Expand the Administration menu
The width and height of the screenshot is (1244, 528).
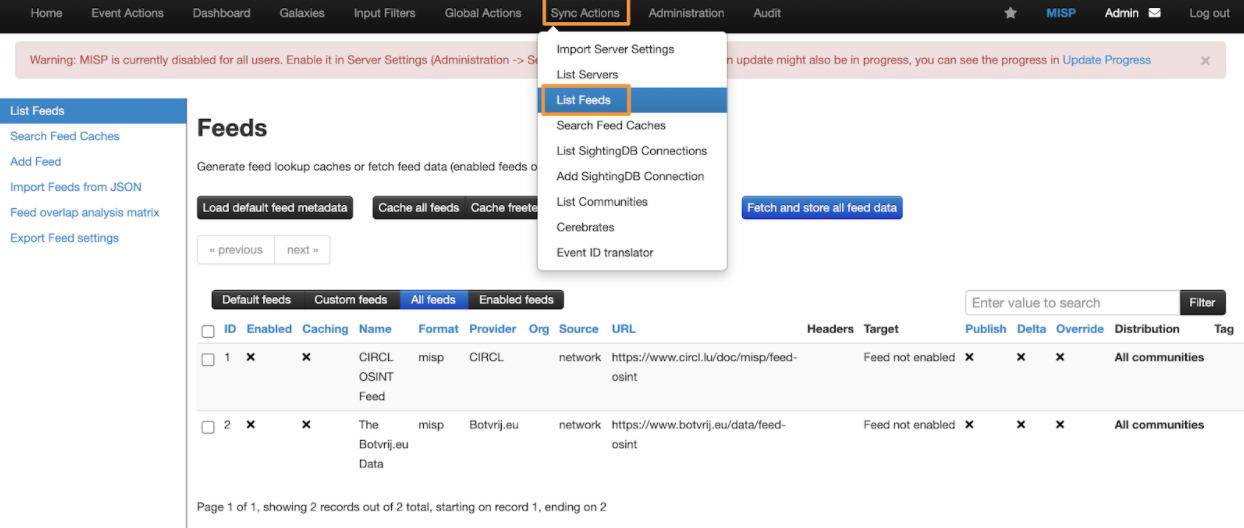click(x=686, y=13)
